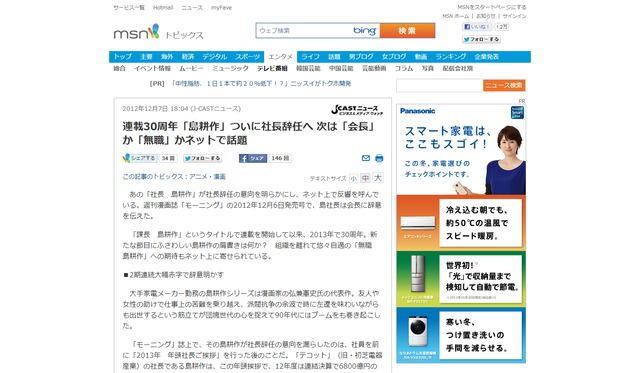Image resolution: width=640 pixels, height=373 pixels.
Task: Click the Twitter フォローする button under headline
Action: pos(202,158)
